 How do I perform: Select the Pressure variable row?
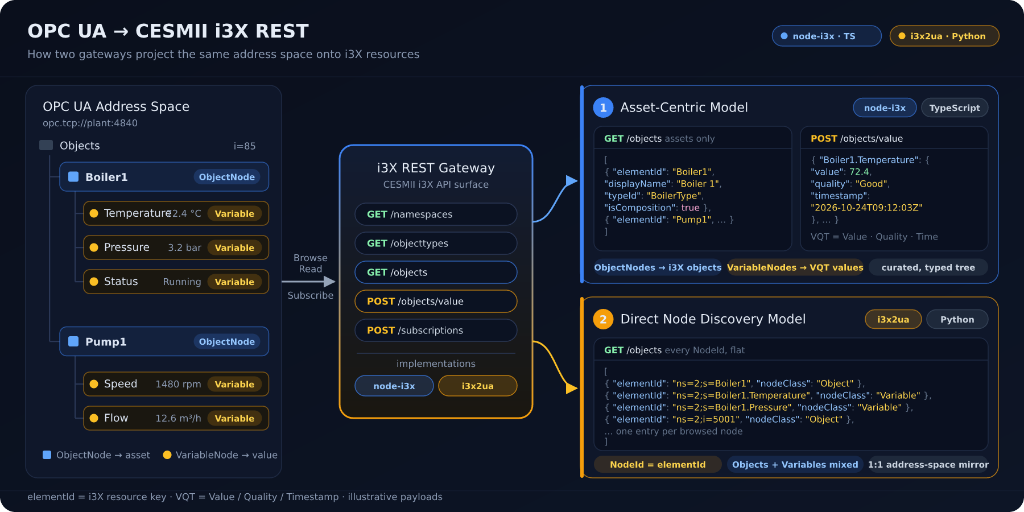176,248
